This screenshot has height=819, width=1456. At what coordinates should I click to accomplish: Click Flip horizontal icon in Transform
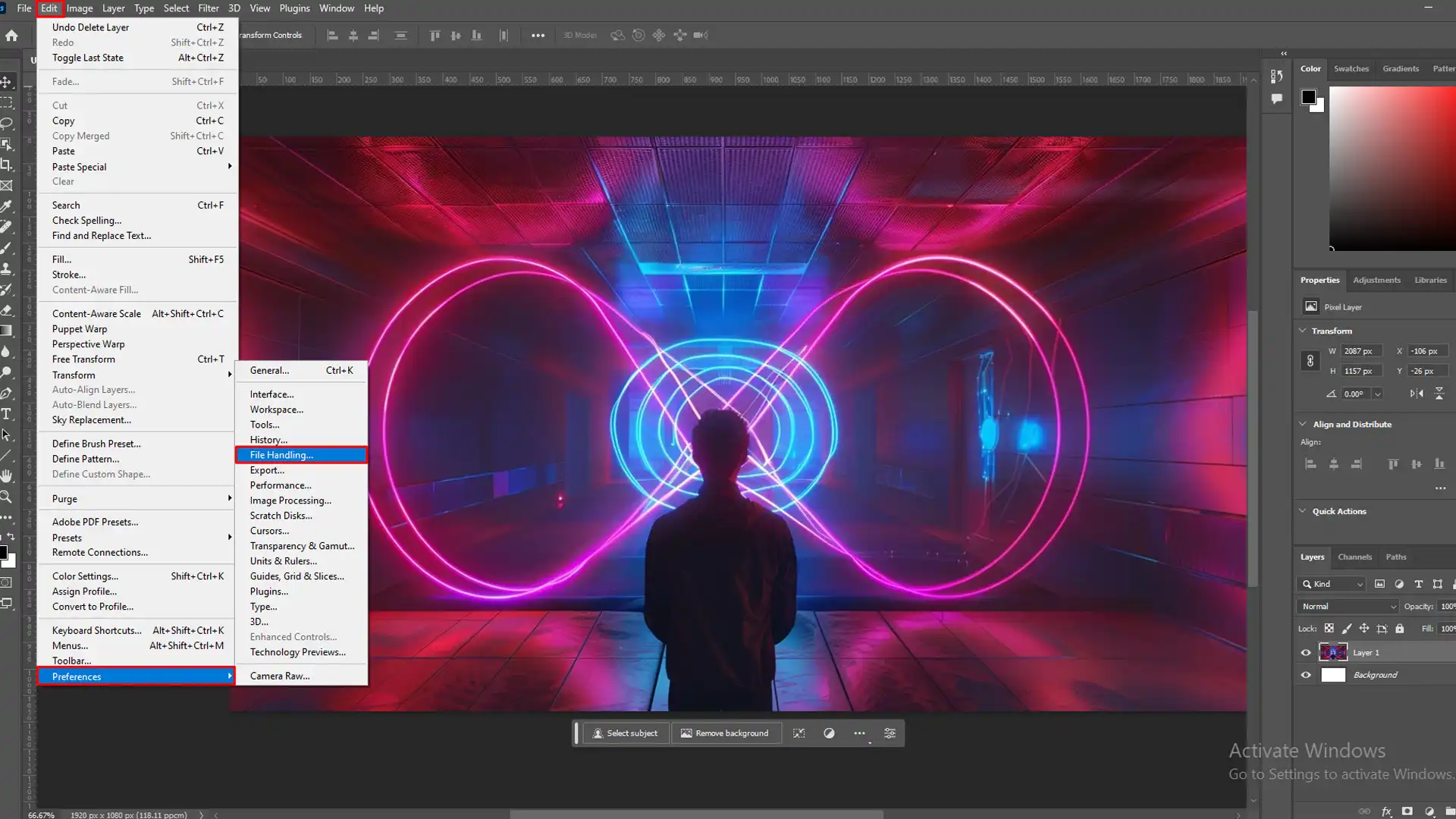pyautogui.click(x=1417, y=394)
